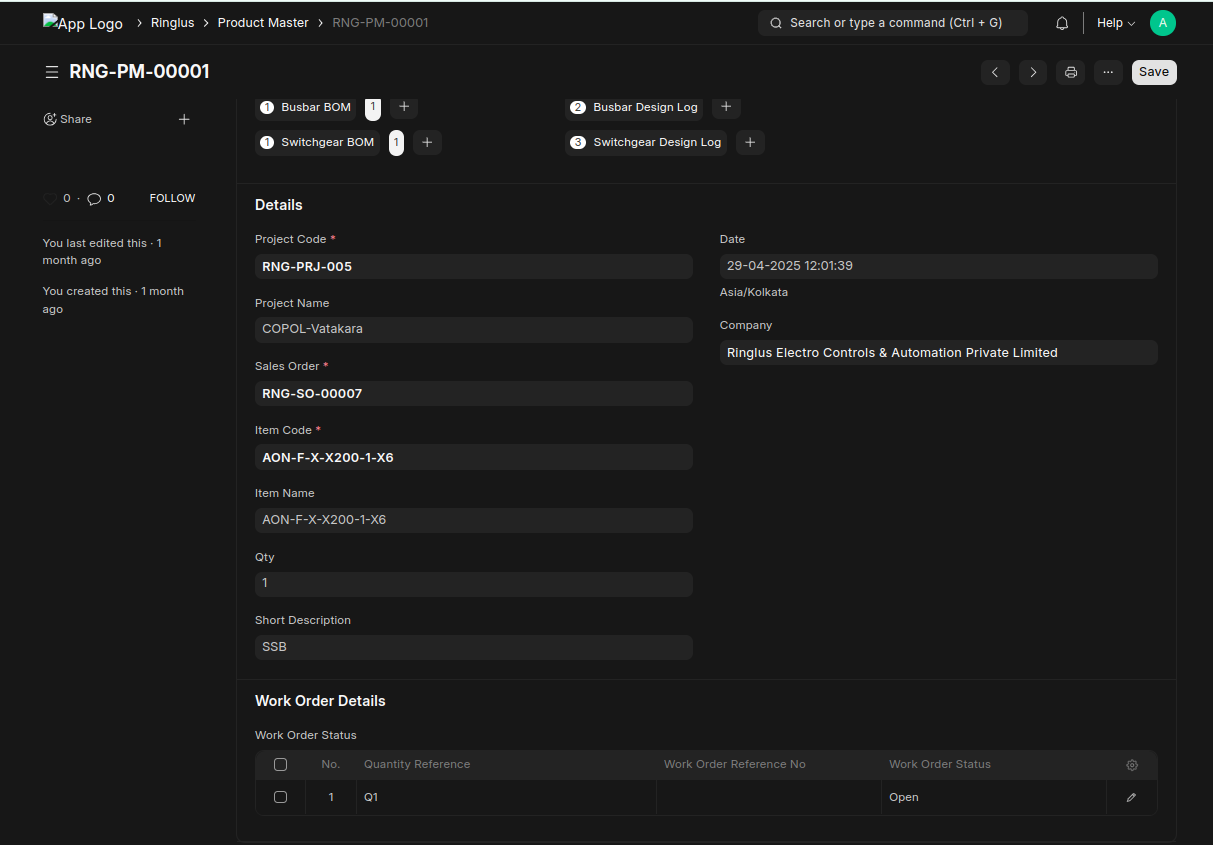Add a new Switchgear Design Log

(750, 142)
